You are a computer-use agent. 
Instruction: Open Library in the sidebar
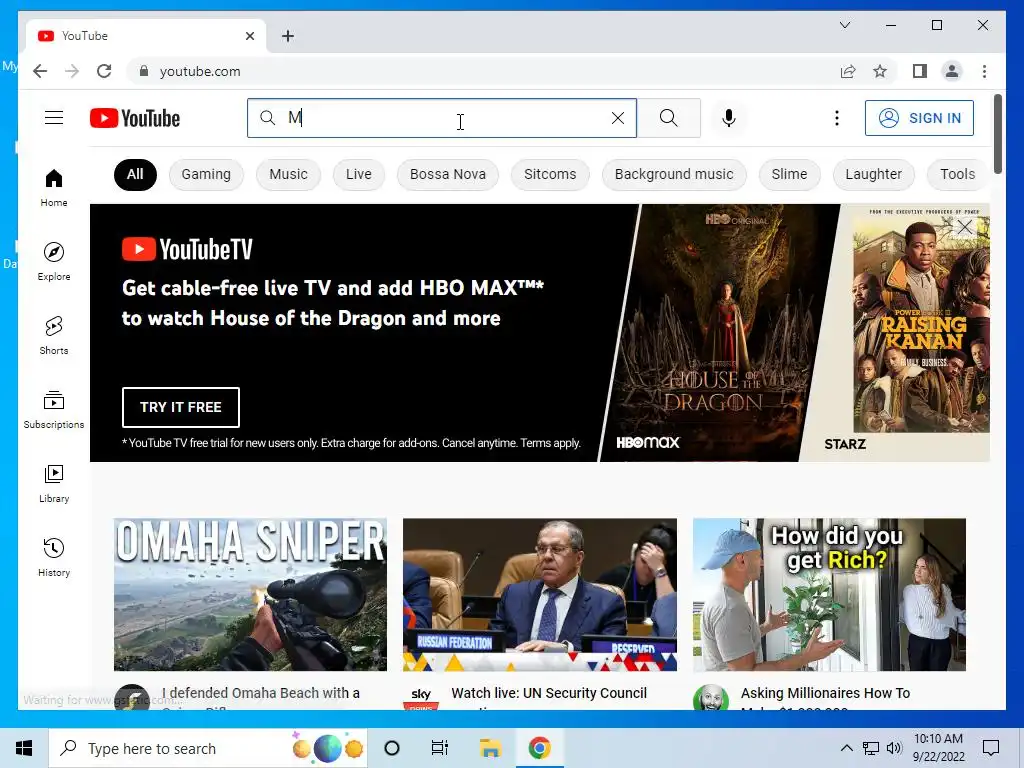click(x=54, y=483)
